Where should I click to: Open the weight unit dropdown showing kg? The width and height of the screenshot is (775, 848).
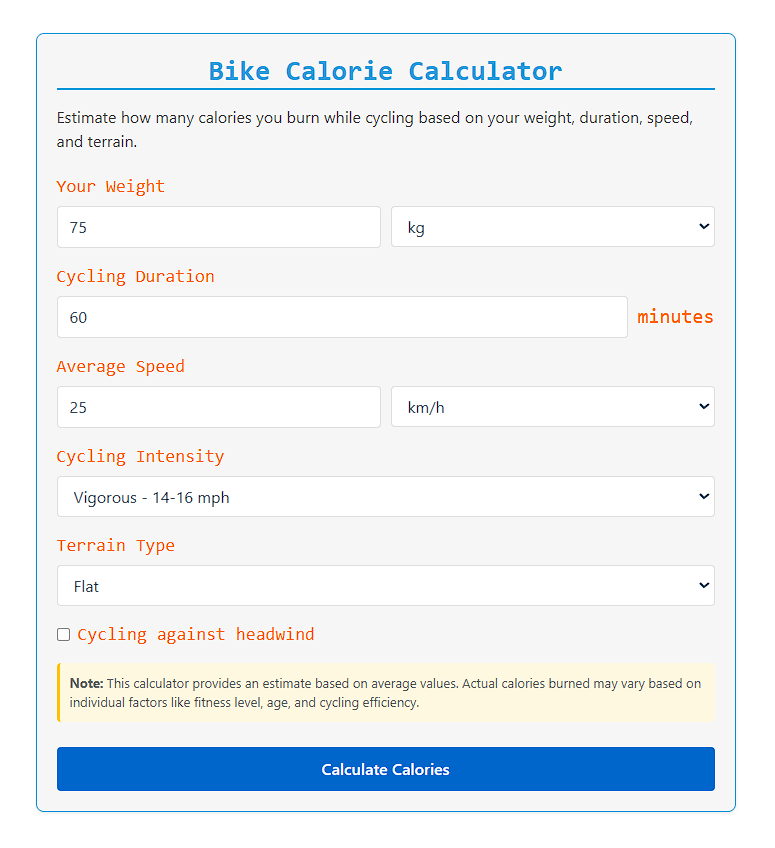point(552,226)
